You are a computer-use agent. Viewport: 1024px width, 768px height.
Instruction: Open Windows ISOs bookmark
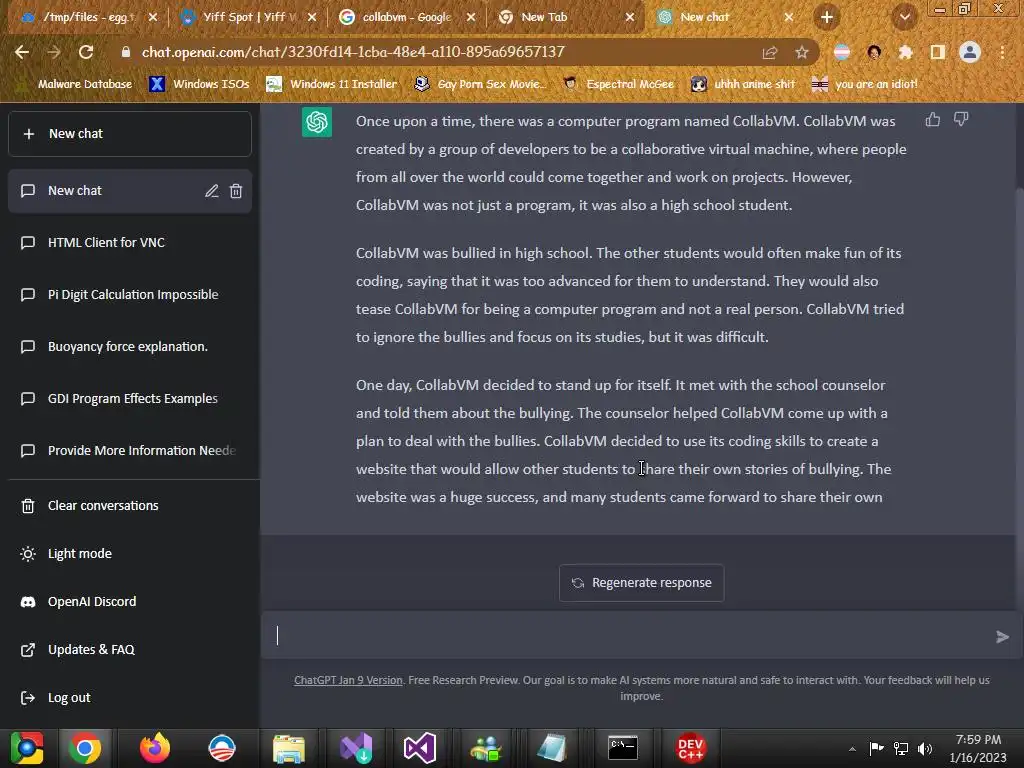point(200,84)
